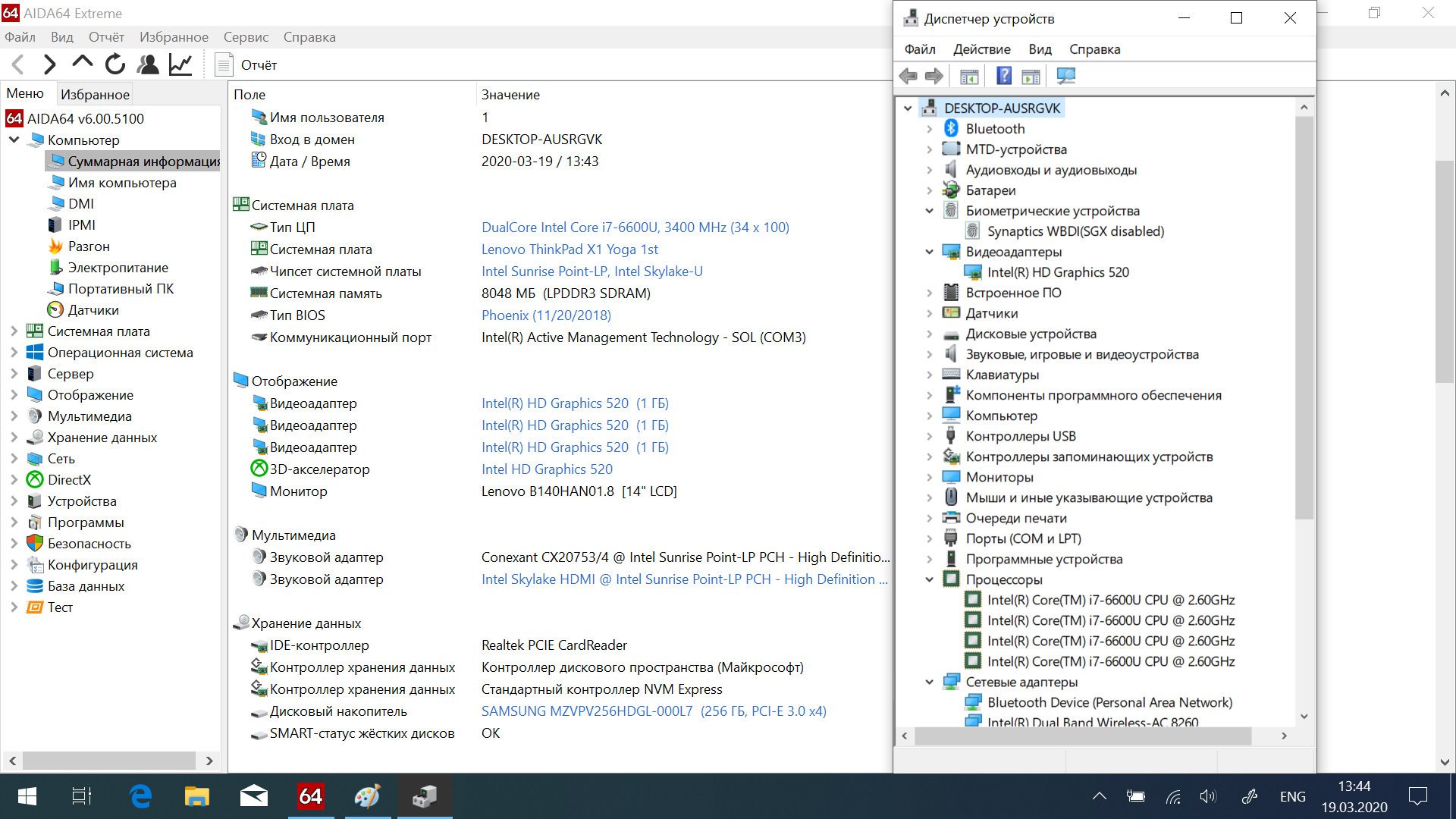The height and width of the screenshot is (819, 1456).
Task: Click Device Manager forward arrow icon
Action: (x=934, y=76)
